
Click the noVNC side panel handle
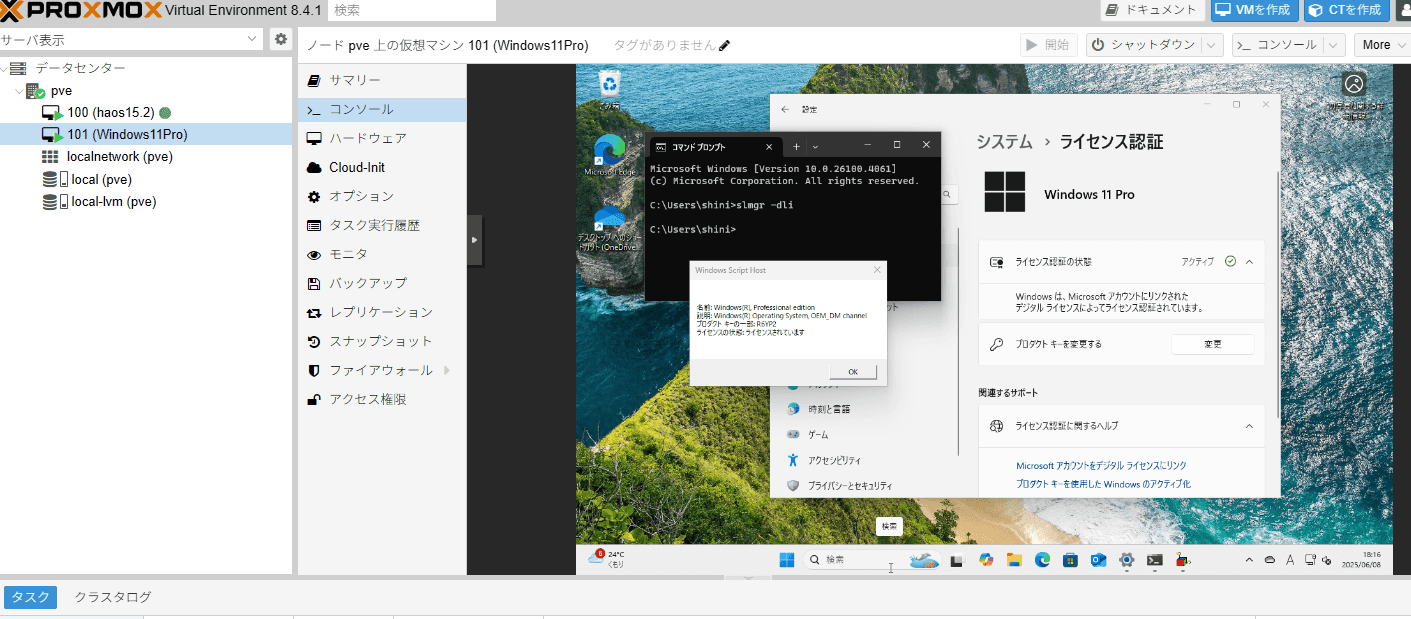(474, 240)
